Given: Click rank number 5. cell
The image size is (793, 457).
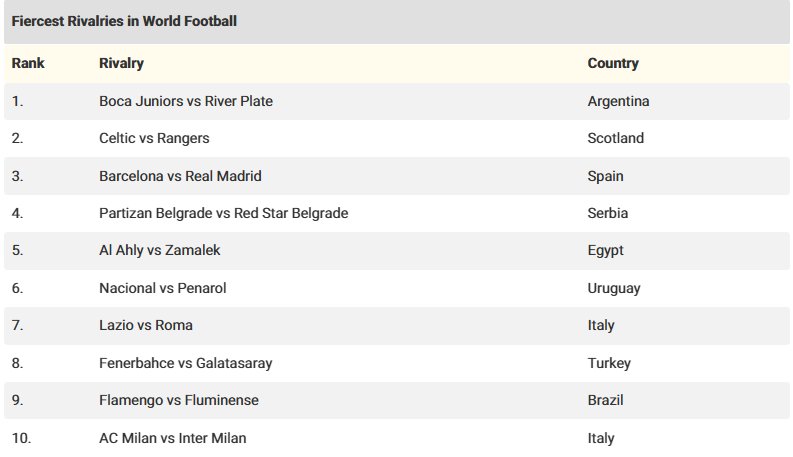Looking at the screenshot, I should (x=17, y=251).
